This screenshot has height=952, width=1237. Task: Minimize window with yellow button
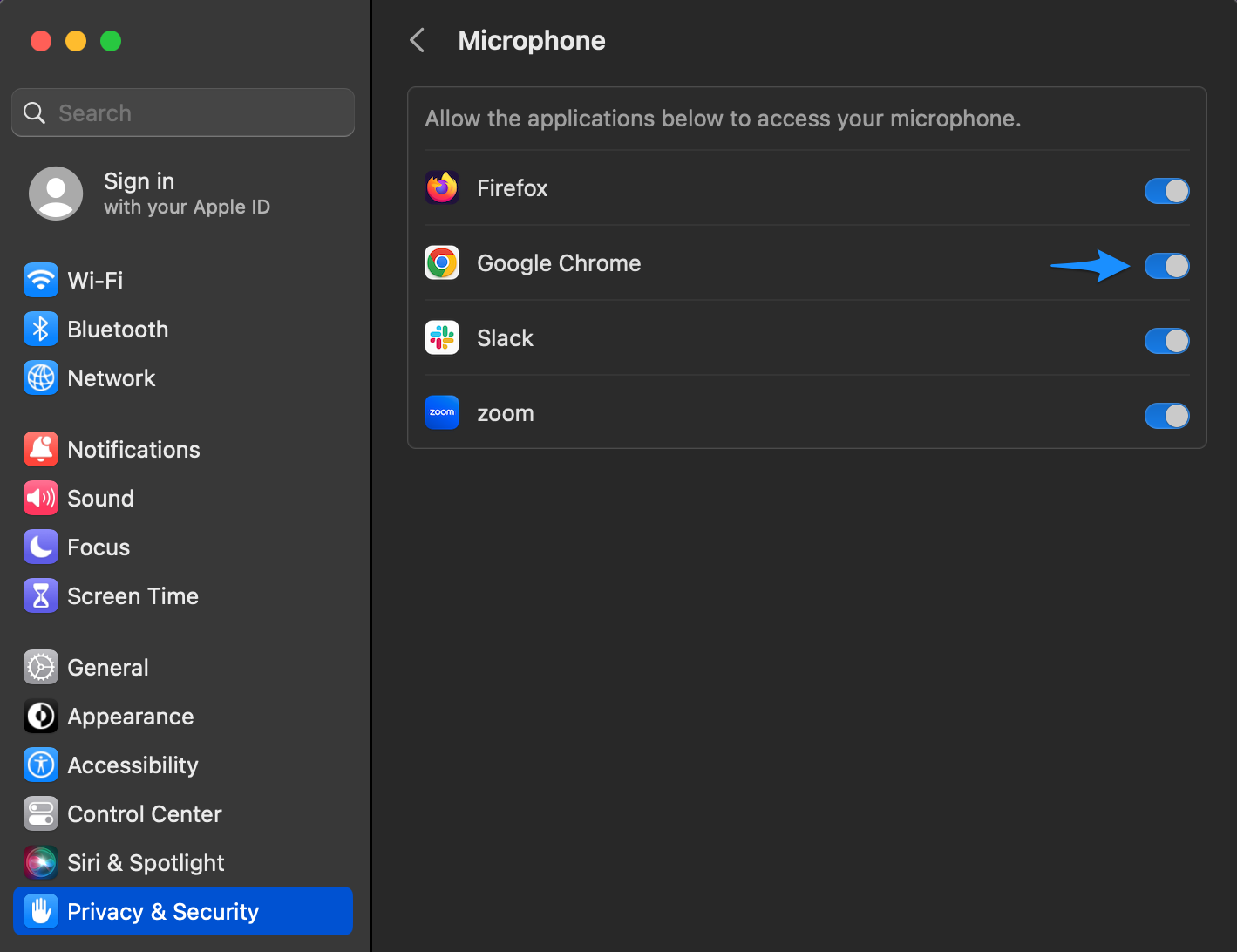[x=76, y=41]
